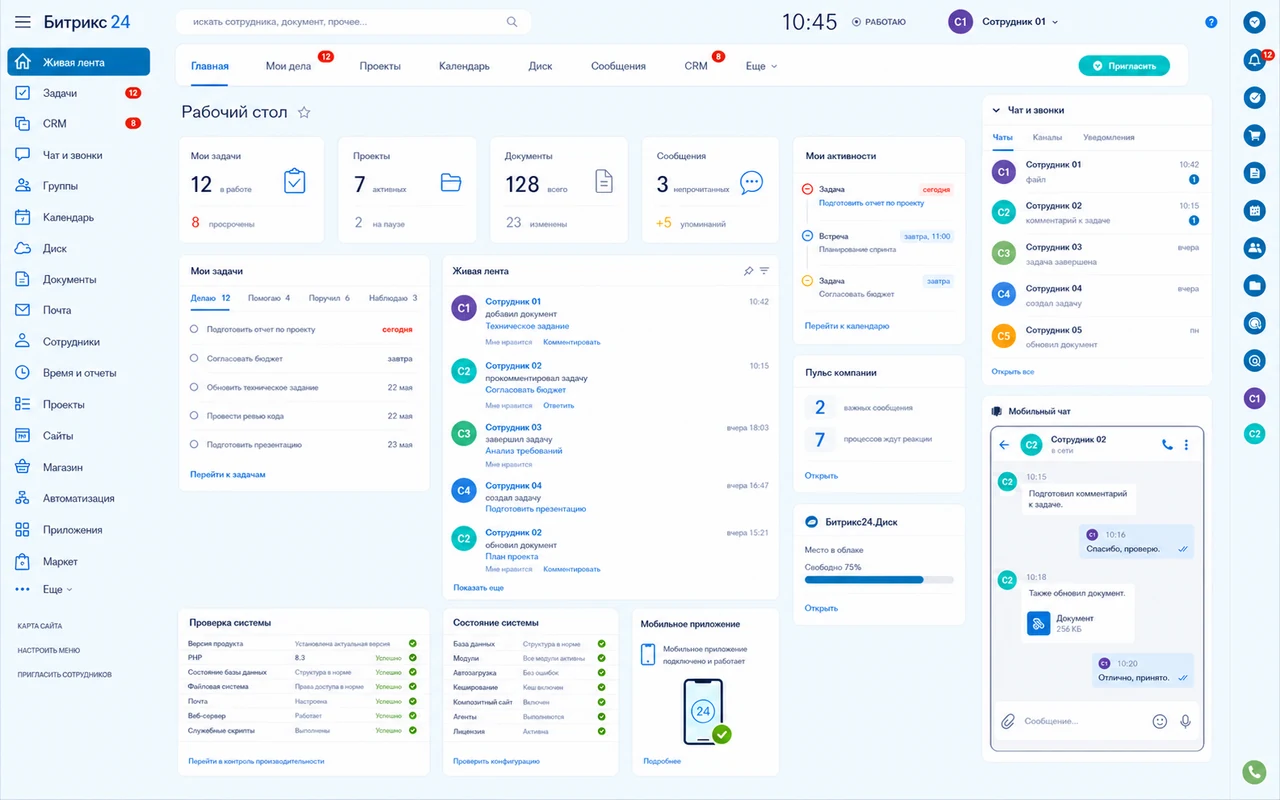Mark task Обновить техническое задание as done
The width and height of the screenshot is (1280, 800).
[x=194, y=387]
